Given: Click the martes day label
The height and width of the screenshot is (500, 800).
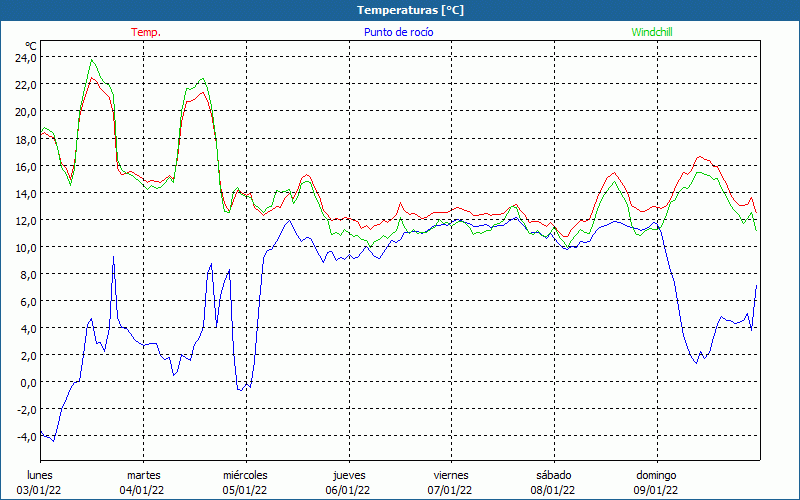Looking at the screenshot, I should (144, 475).
